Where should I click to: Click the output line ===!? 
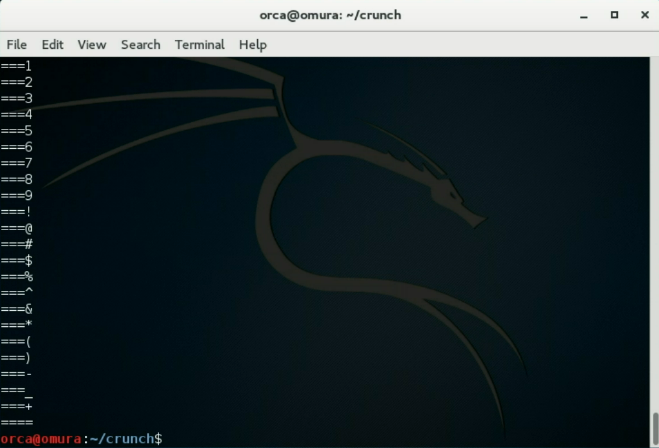[16, 212]
